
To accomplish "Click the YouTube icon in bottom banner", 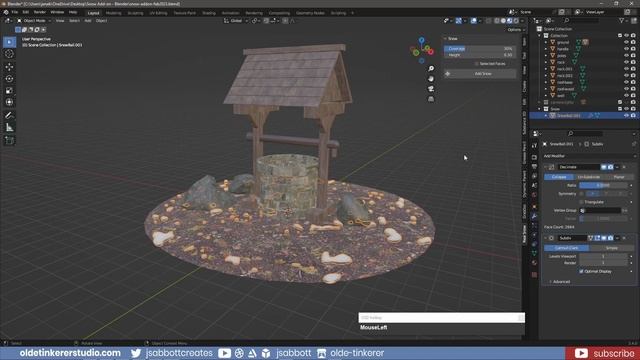I will tap(224, 353).
